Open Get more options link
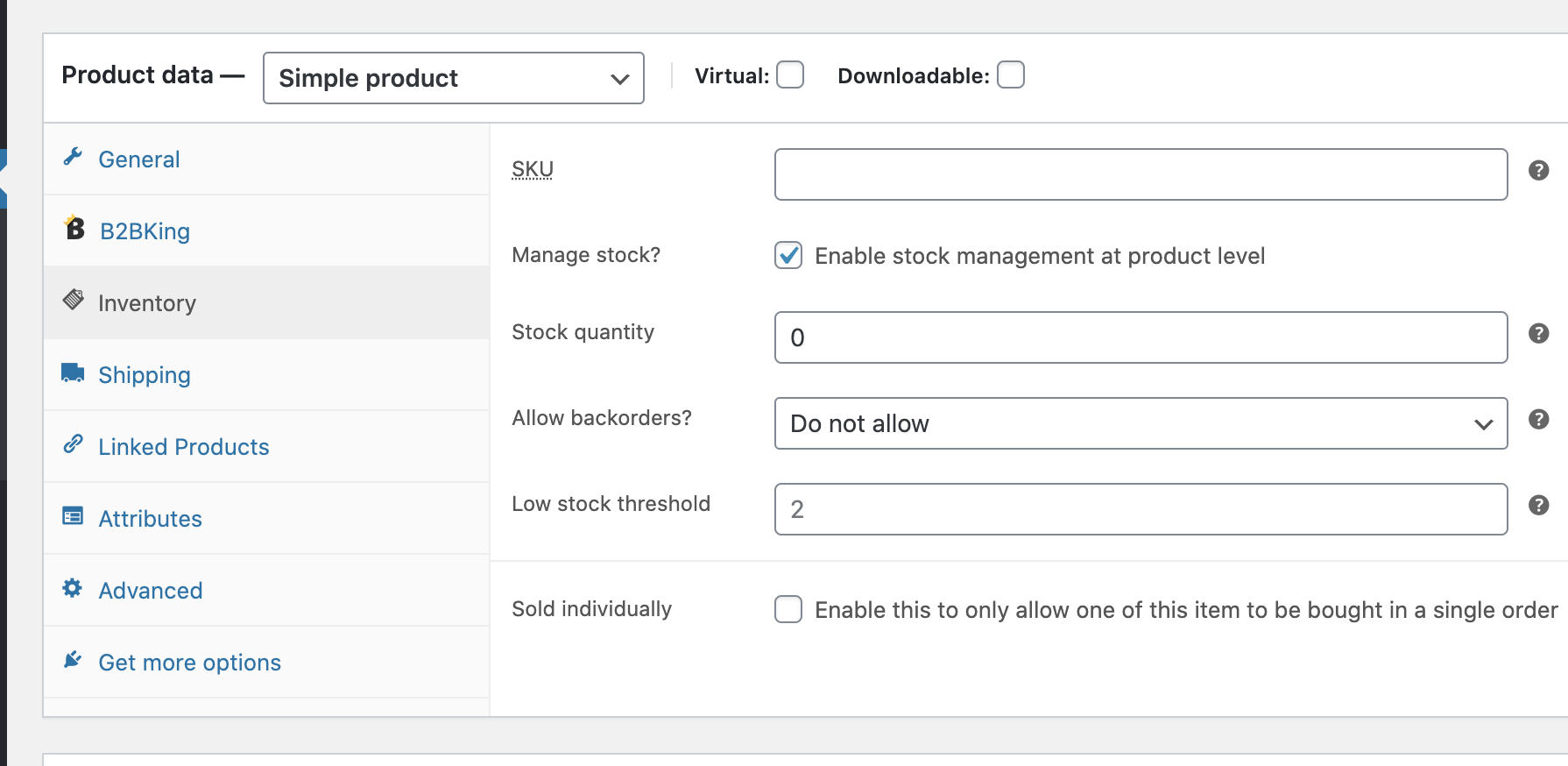 tap(189, 663)
